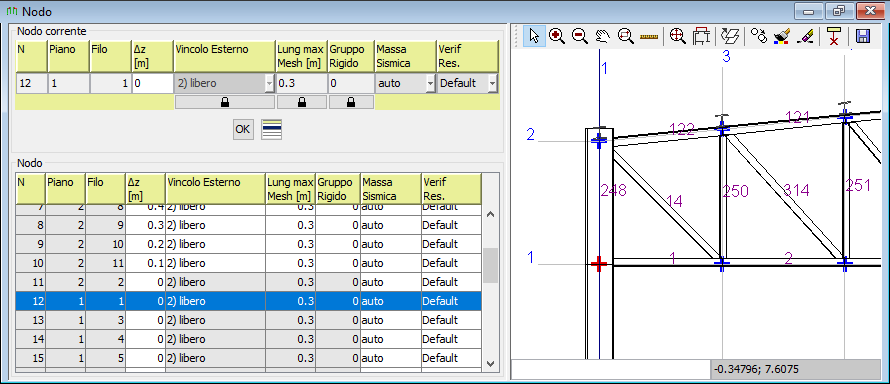
Task: Select the zoom window tool
Action: pos(625,36)
